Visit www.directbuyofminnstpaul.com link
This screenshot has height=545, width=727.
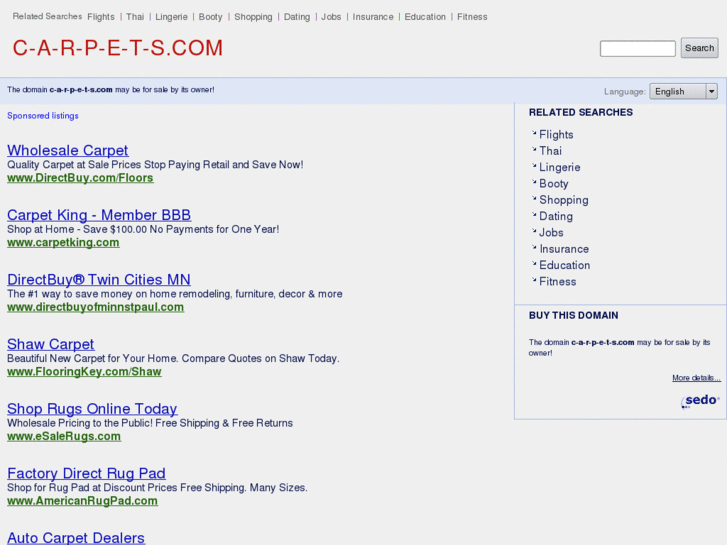point(96,307)
